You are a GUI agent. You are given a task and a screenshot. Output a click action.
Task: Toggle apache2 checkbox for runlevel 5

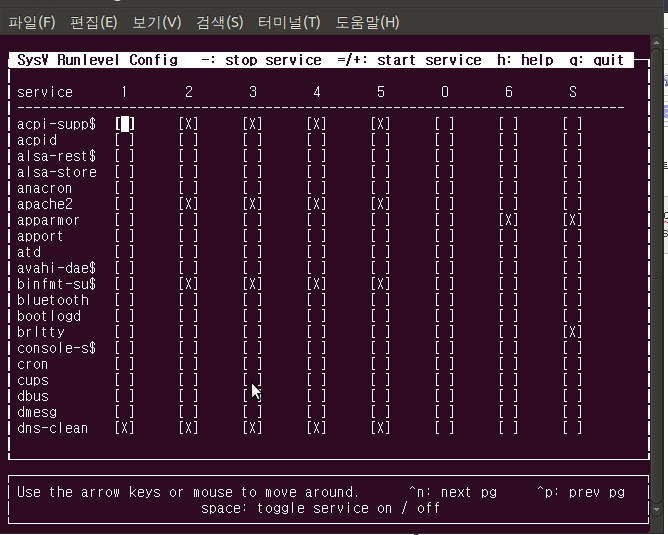pos(380,204)
